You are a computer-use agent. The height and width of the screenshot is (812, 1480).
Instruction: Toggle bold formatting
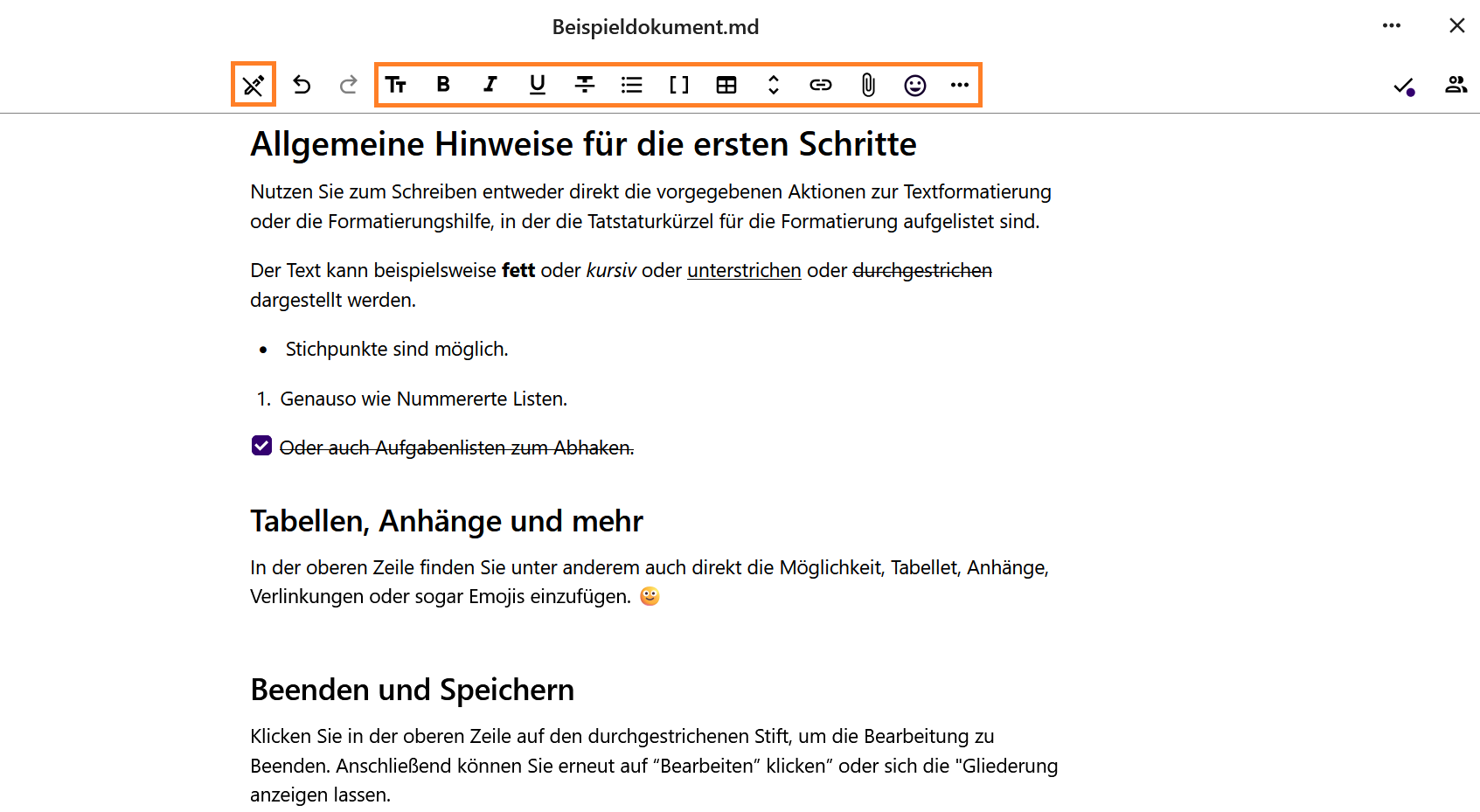[443, 85]
